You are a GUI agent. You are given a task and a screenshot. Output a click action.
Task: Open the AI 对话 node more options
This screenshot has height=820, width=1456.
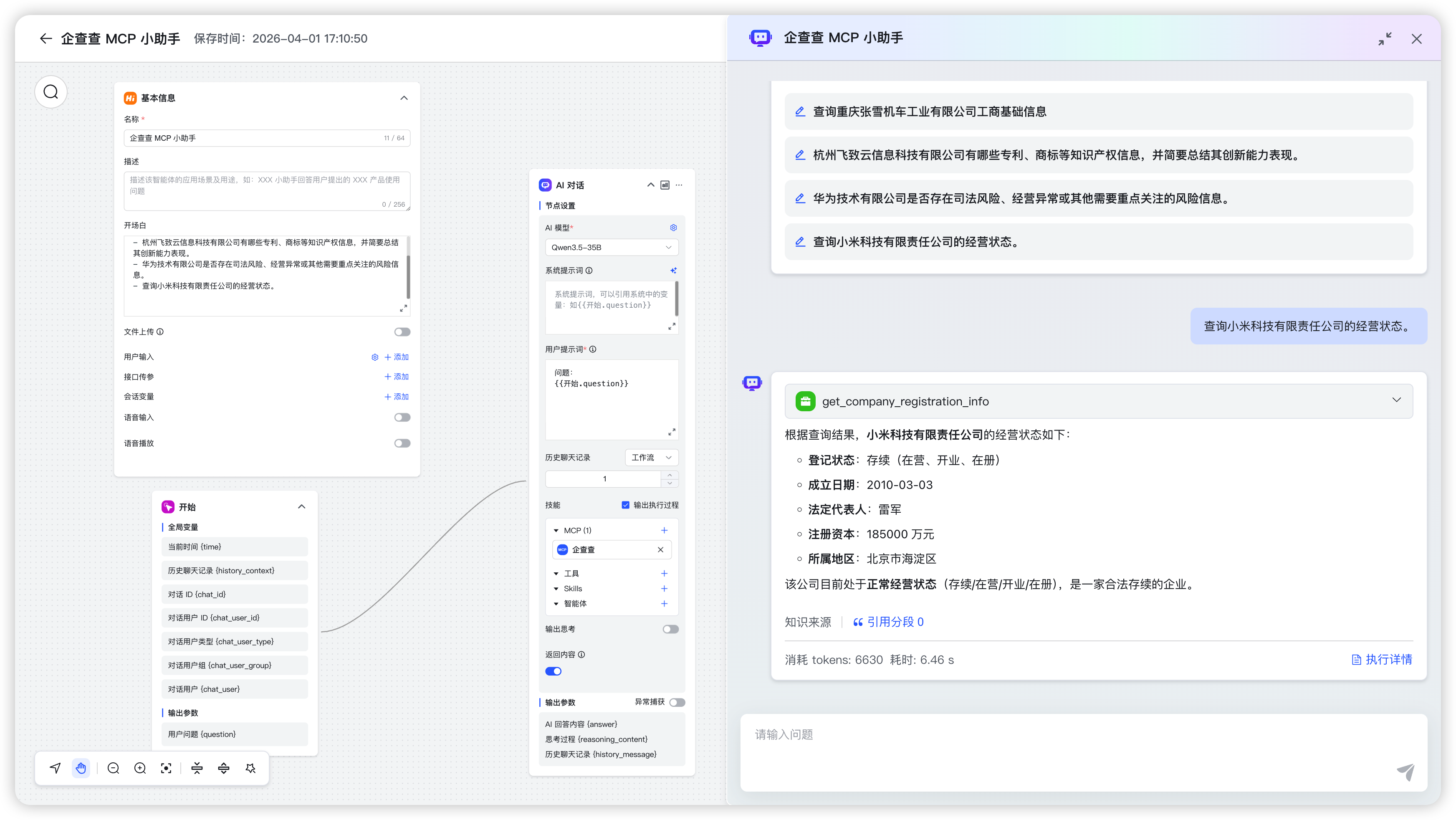[x=679, y=185]
